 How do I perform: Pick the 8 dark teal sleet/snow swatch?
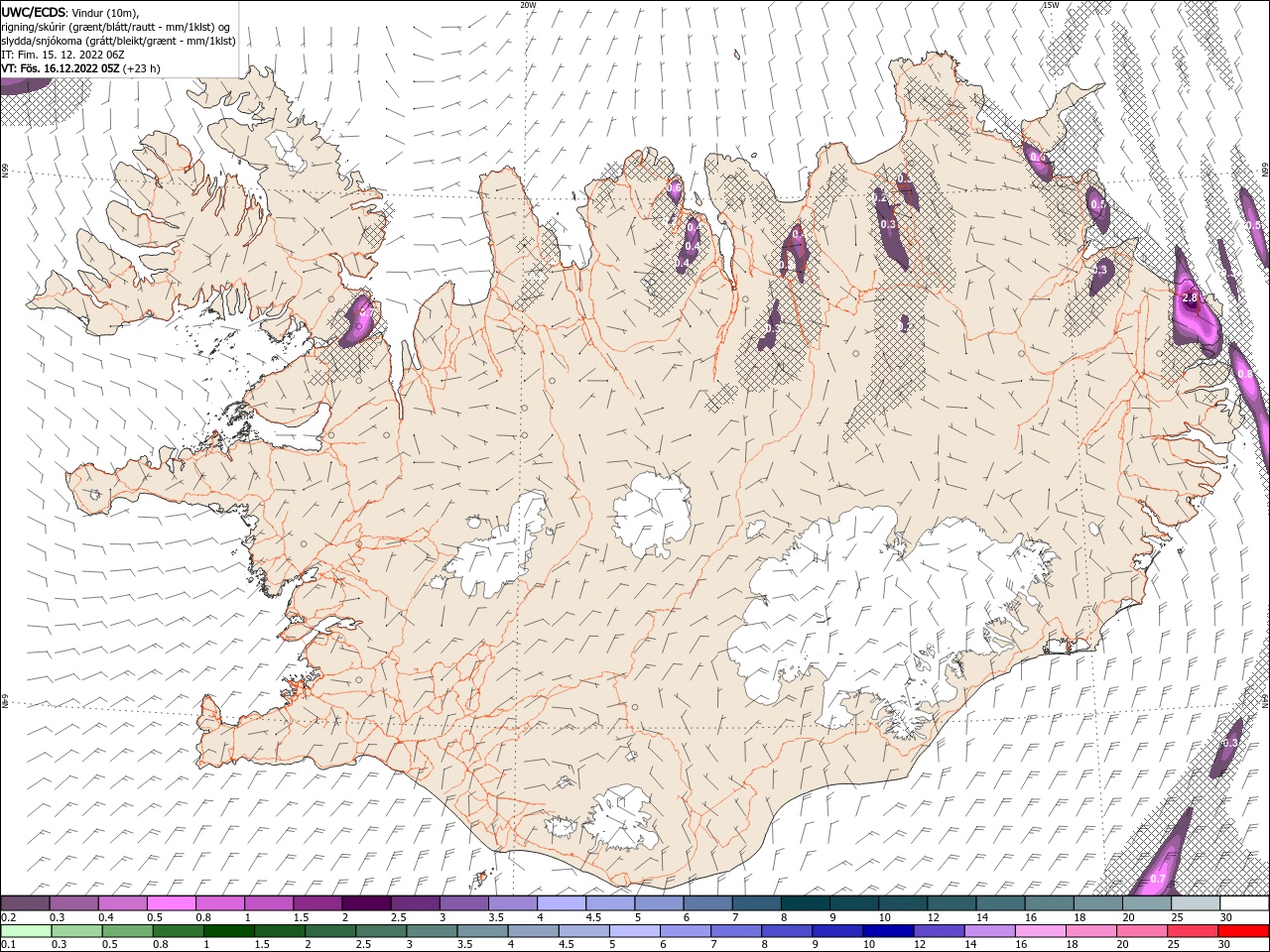[x=805, y=903]
